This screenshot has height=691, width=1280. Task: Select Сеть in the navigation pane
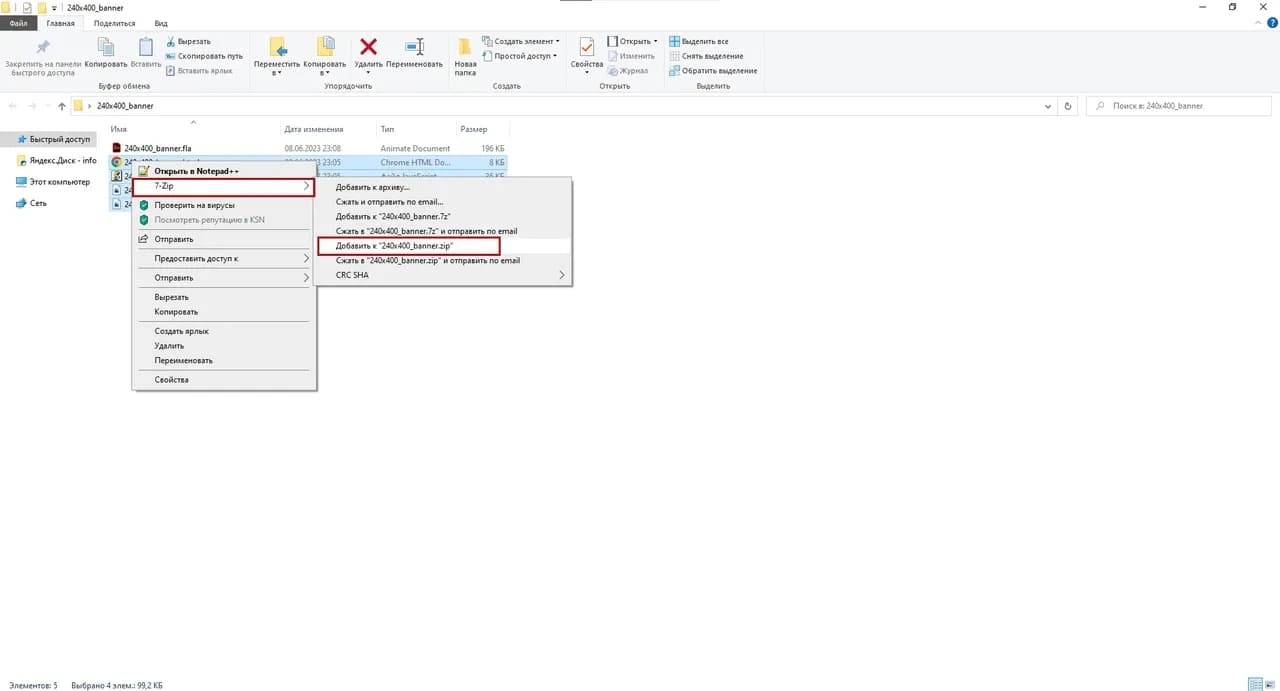pos(31,203)
